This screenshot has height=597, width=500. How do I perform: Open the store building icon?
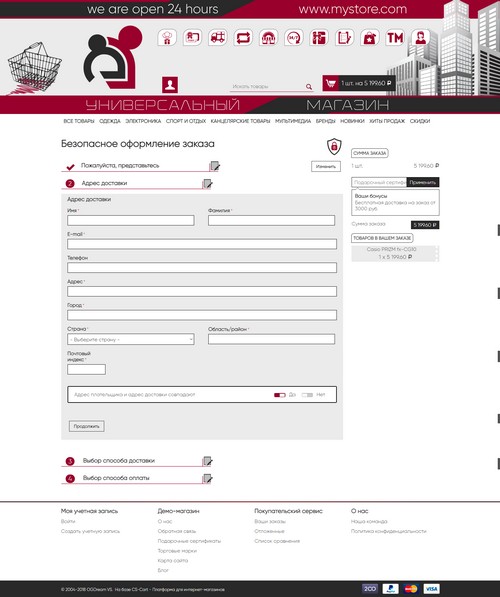click(268, 38)
